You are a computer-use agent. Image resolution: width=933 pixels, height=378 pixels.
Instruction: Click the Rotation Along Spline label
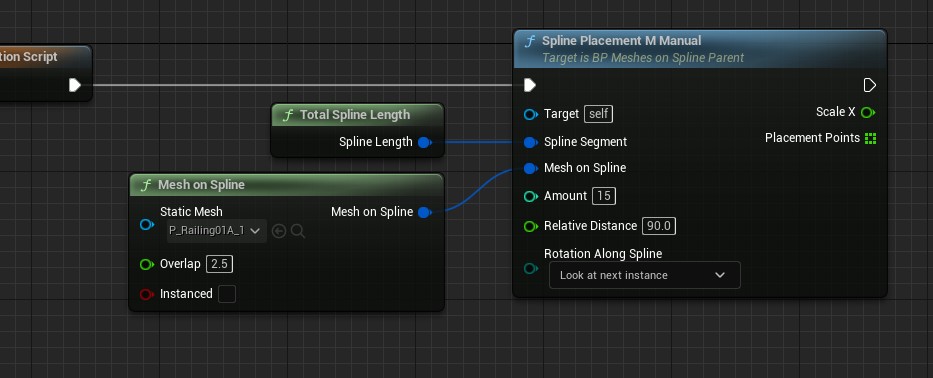click(603, 254)
